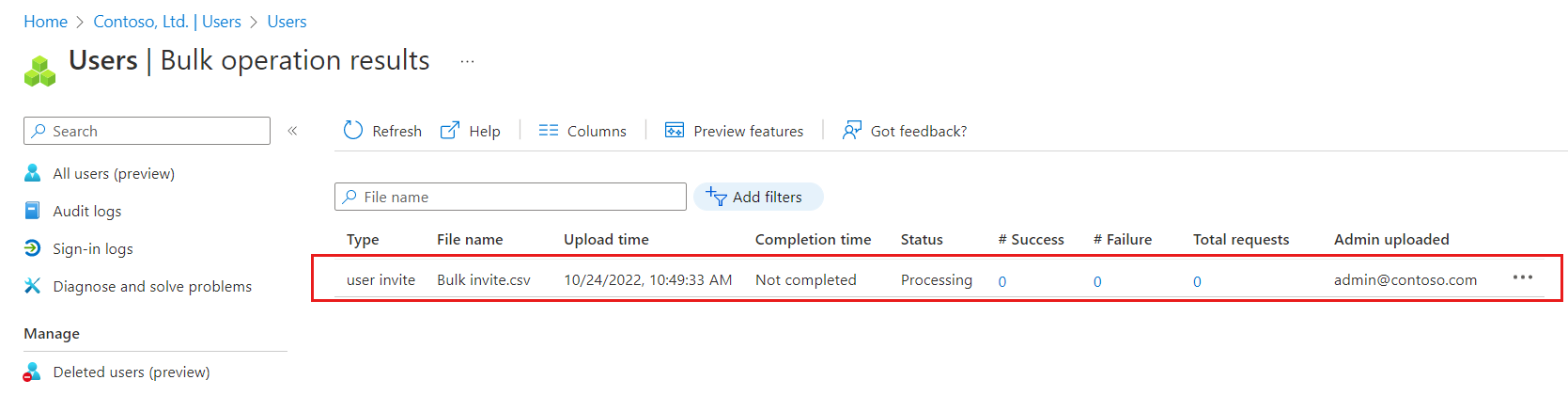This screenshot has height=396, width=1568.
Task: Click the Refresh icon in toolbar
Action: point(353,130)
